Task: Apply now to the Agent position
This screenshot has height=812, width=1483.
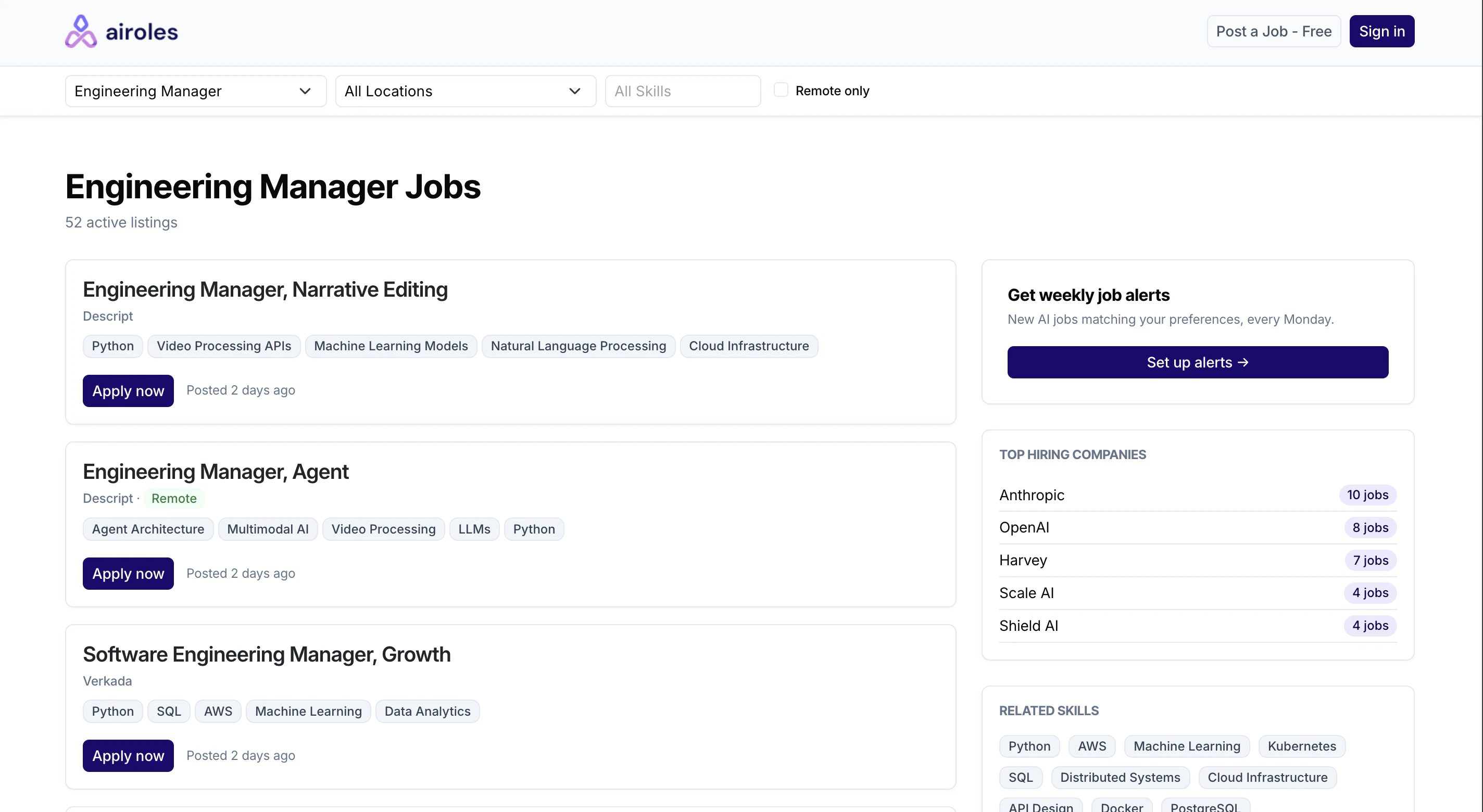Action: coord(128,573)
